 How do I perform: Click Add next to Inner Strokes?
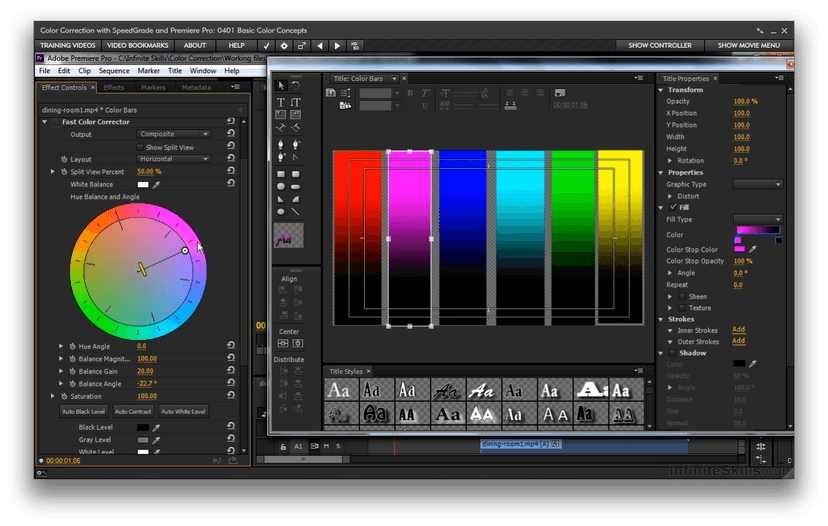[x=739, y=330]
